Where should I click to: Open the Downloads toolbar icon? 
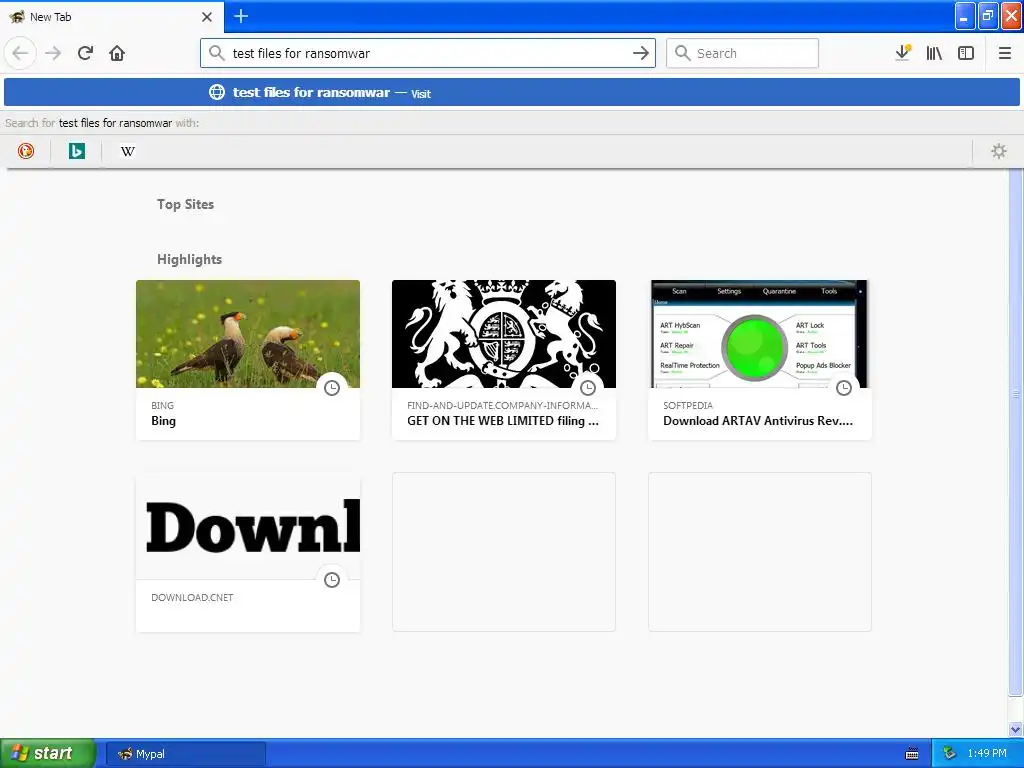point(903,53)
